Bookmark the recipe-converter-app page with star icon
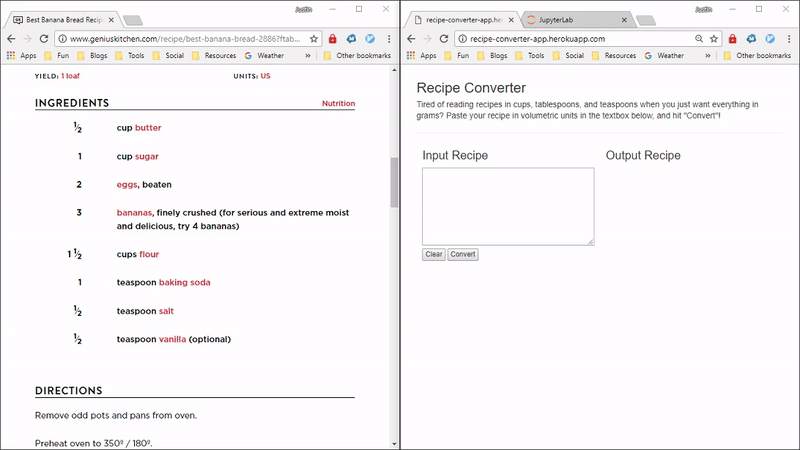This screenshot has height=450, width=800. click(714, 38)
